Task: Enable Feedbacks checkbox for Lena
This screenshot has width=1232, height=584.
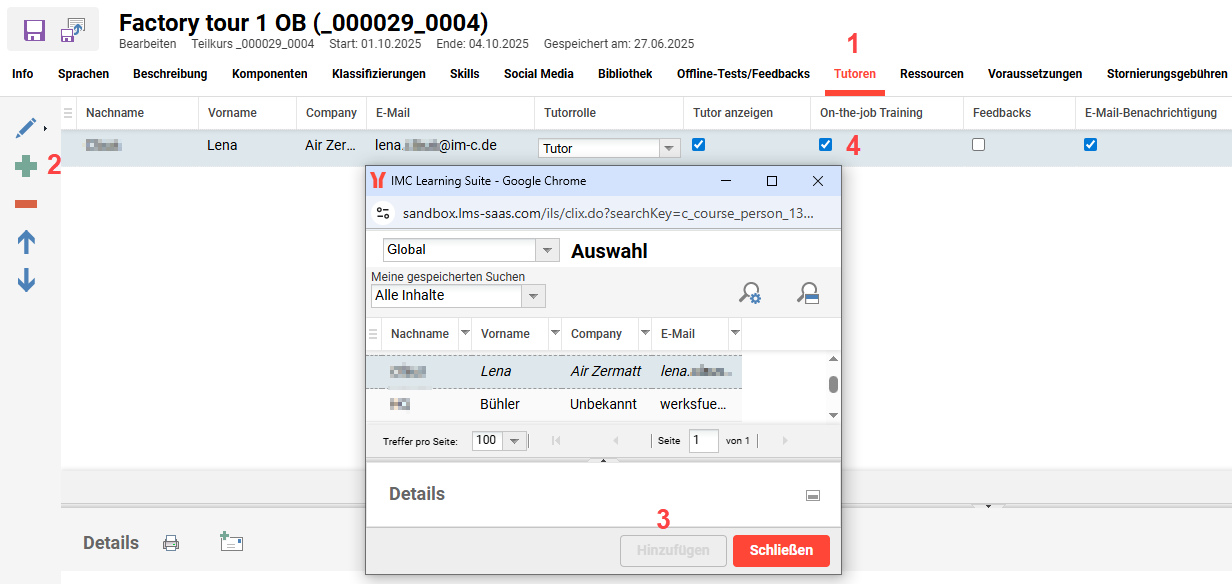Action: tap(978, 144)
